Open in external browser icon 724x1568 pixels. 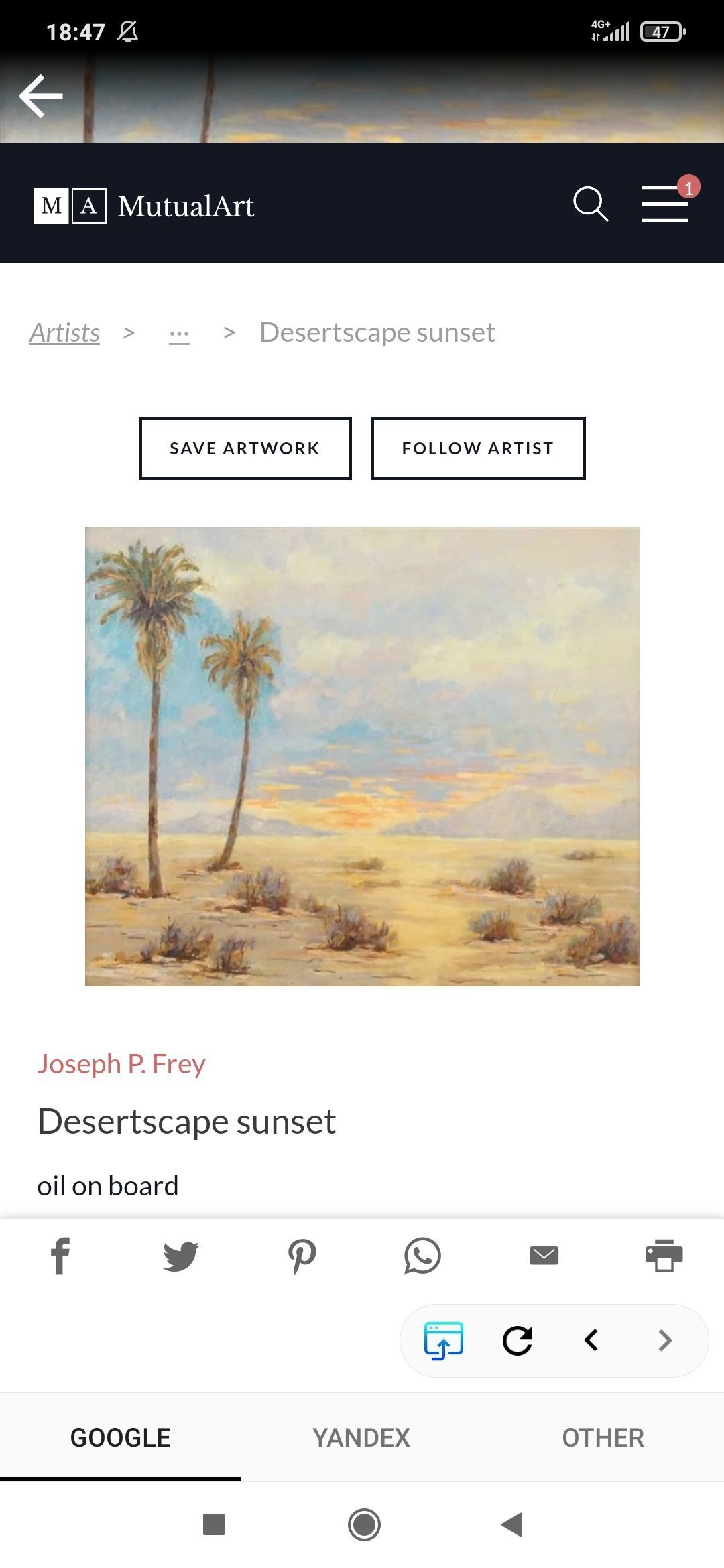click(443, 1340)
